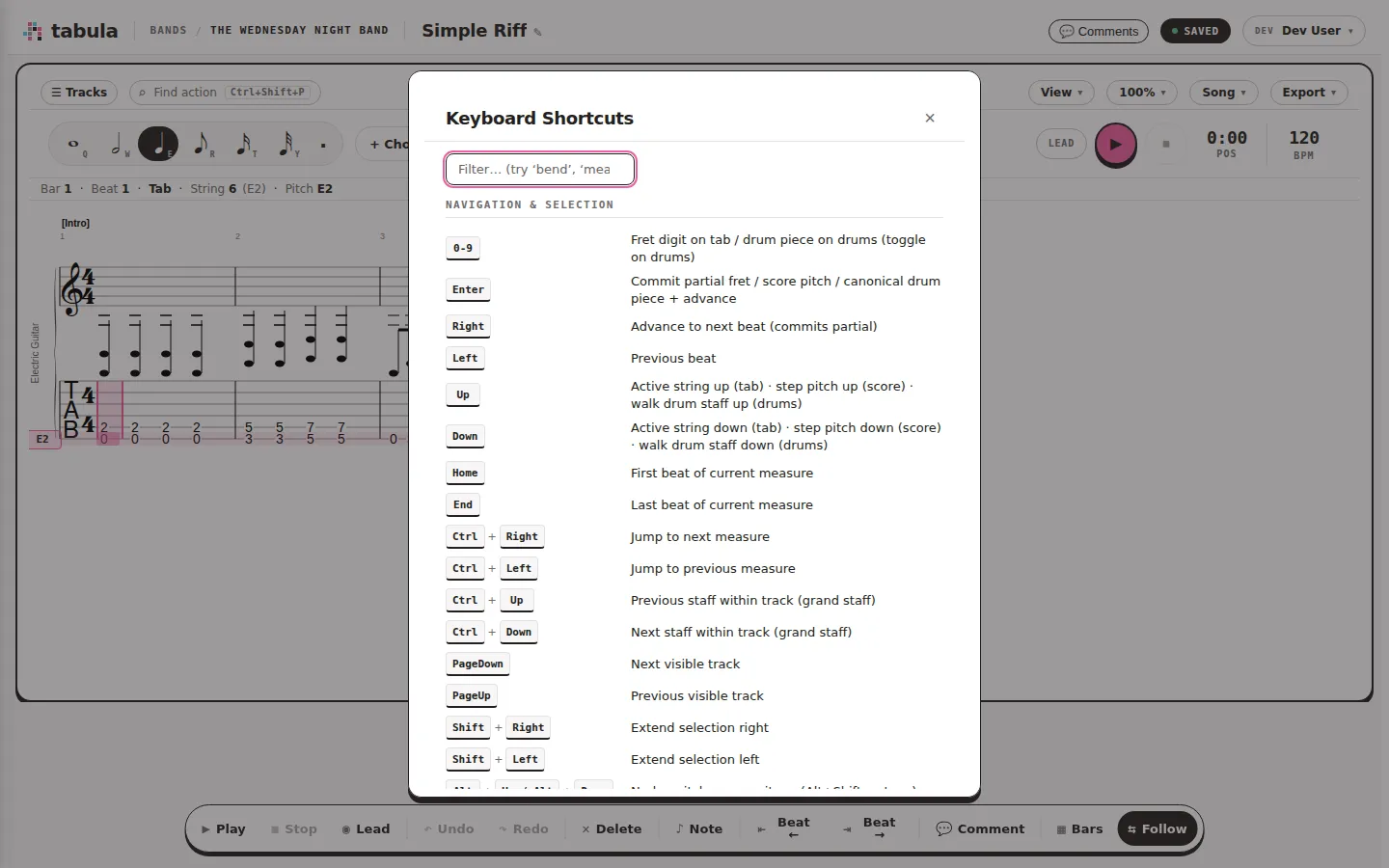
Task: Click Note in the bottom toolbar
Action: [699, 829]
